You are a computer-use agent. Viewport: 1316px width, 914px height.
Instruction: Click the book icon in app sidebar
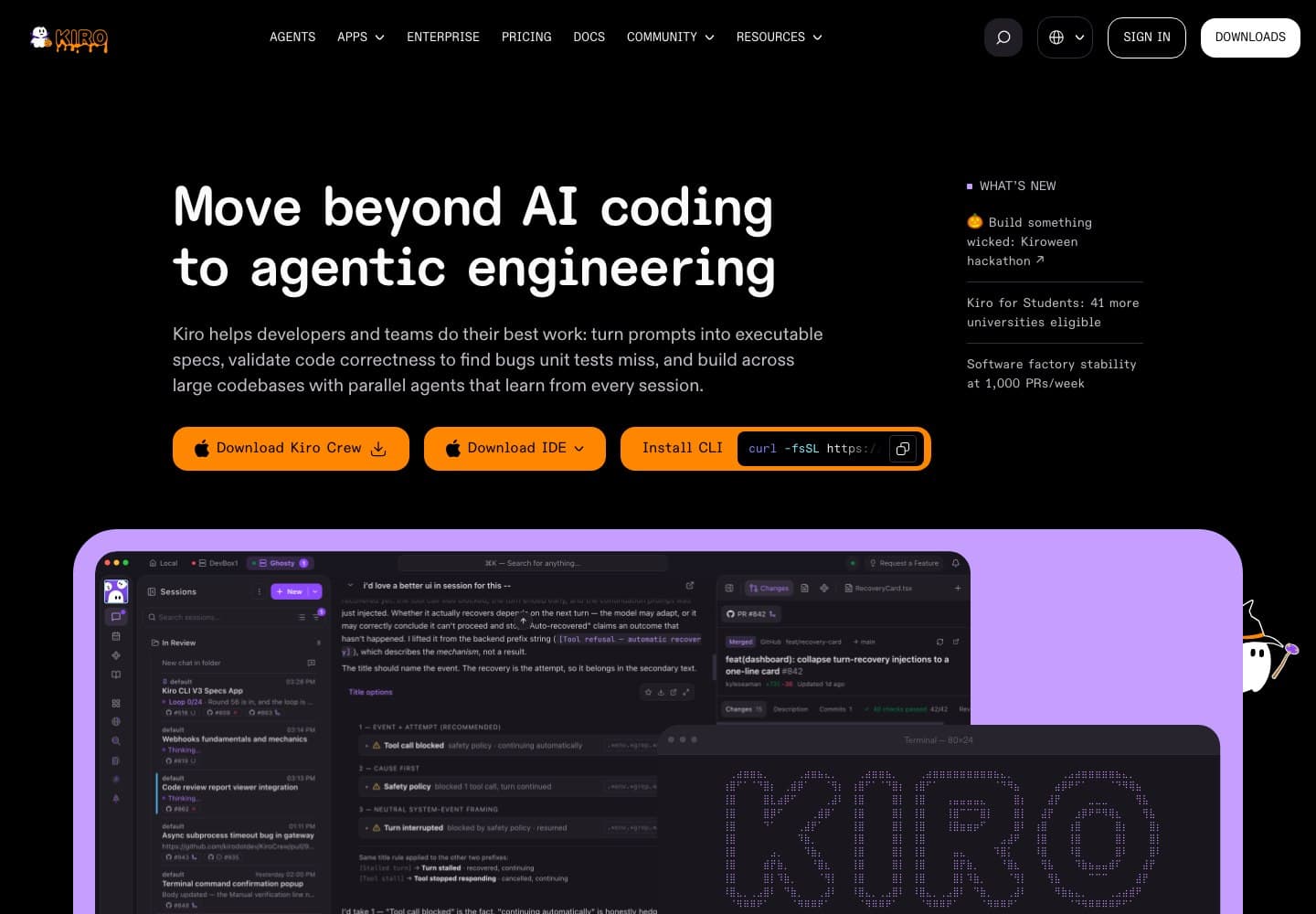116,675
